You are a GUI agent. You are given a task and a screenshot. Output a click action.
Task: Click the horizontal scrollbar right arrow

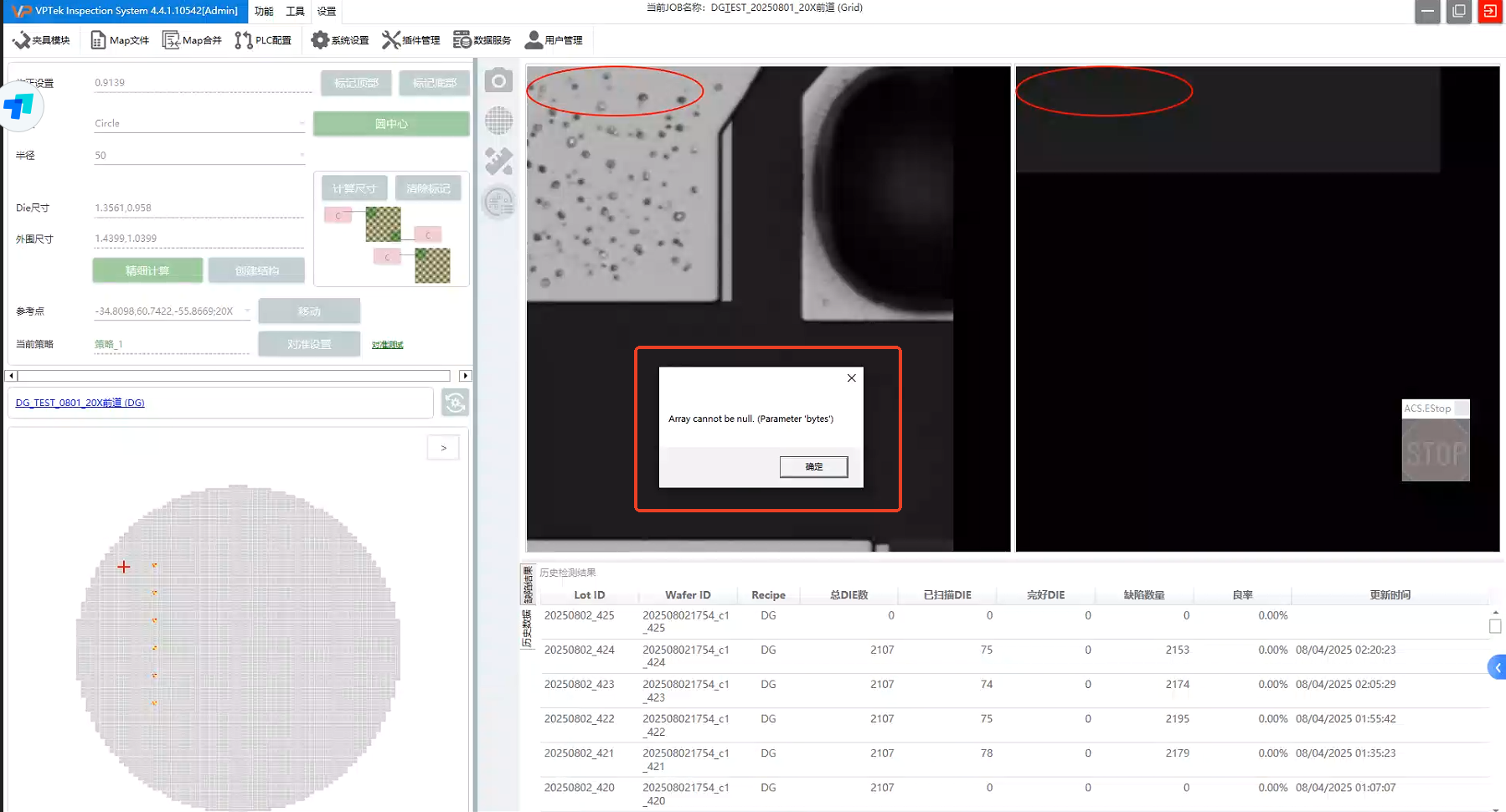pyautogui.click(x=466, y=376)
